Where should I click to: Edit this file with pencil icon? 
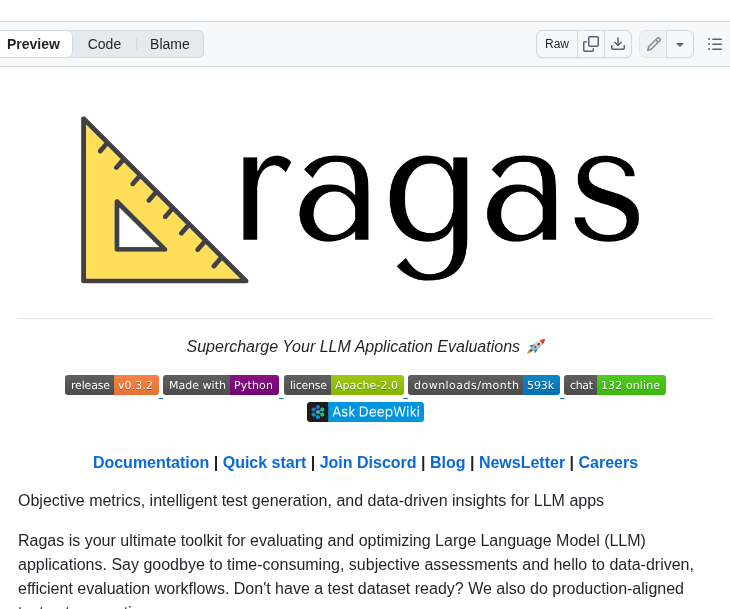pos(653,44)
